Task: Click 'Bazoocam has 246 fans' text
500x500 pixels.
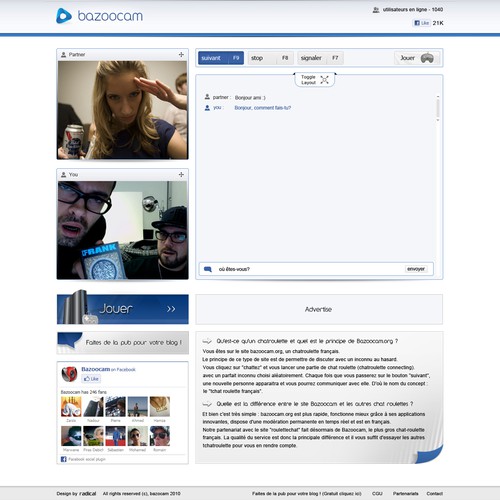Action: [84, 392]
